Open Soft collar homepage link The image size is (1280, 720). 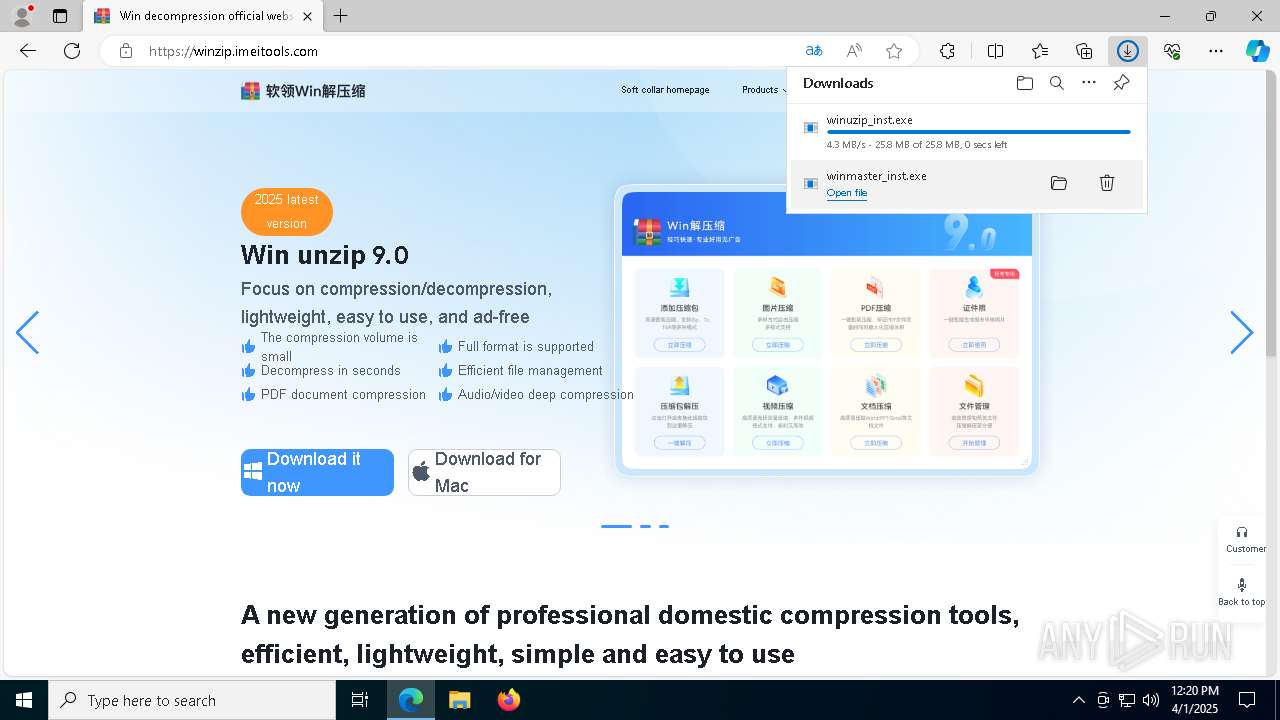coord(665,90)
